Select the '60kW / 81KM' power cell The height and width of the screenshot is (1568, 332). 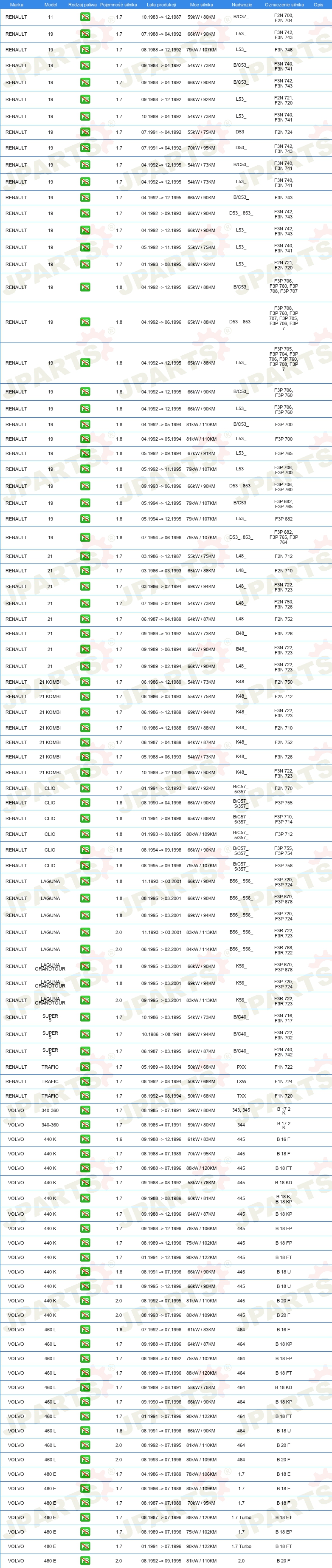click(201, 1199)
